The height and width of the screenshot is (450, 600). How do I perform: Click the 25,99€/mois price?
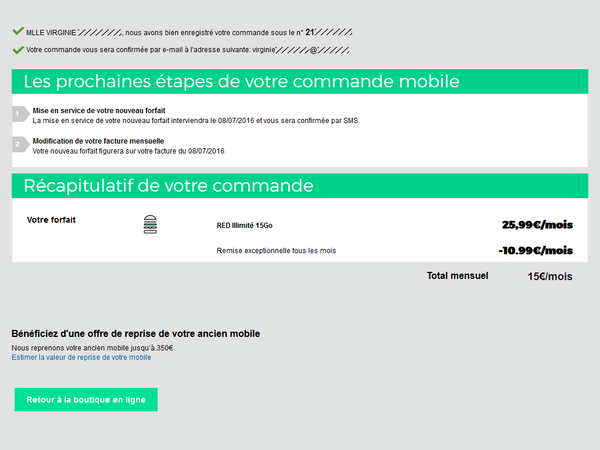537,225
